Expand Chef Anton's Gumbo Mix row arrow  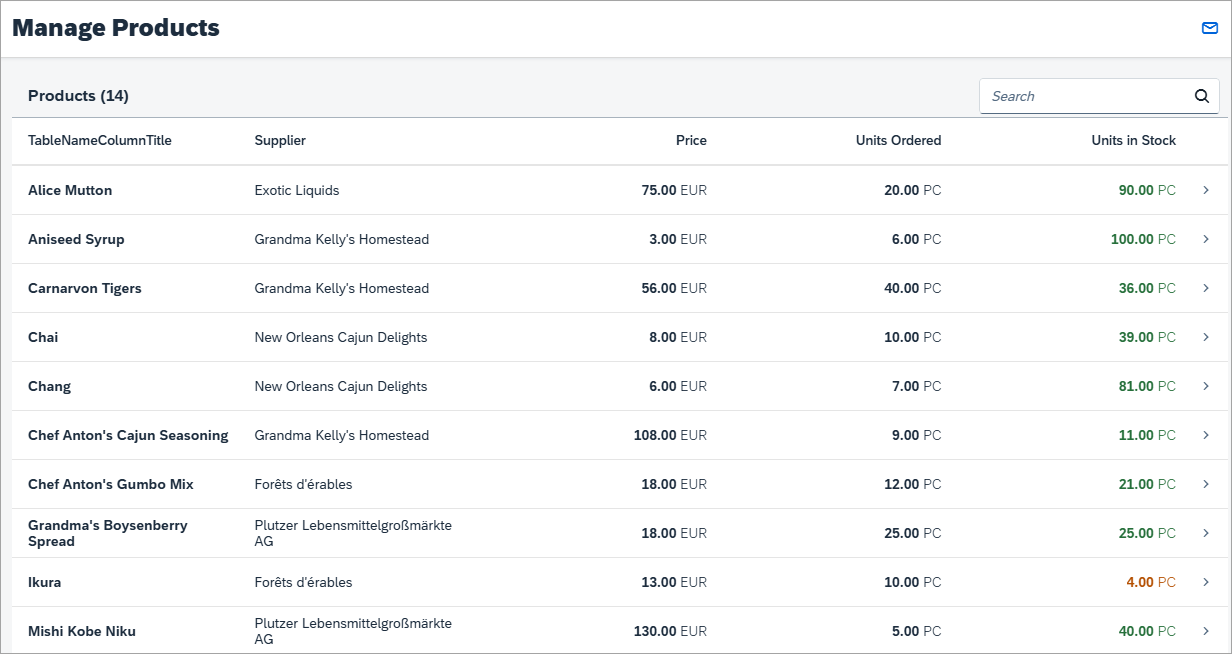(1206, 484)
